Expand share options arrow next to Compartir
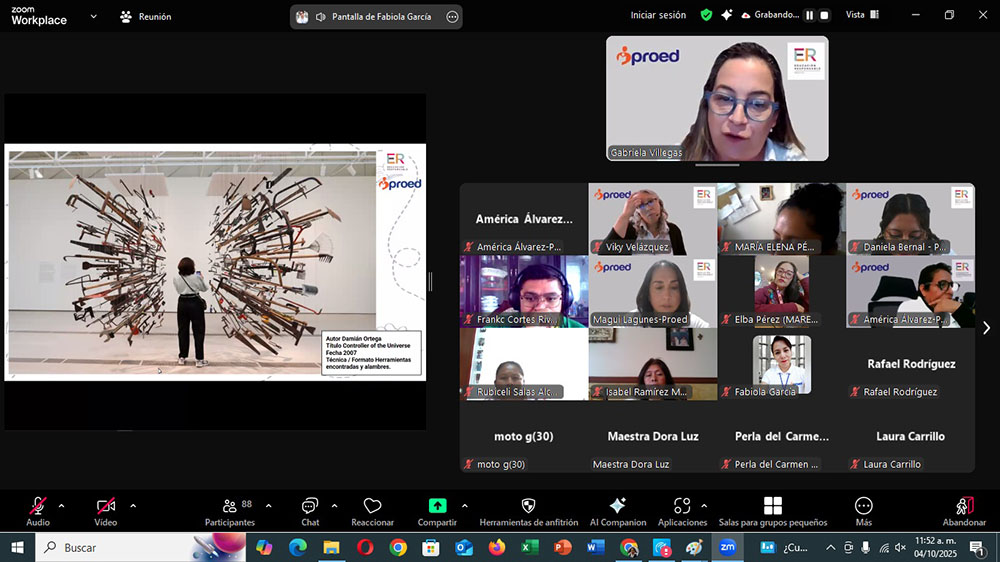Viewport: 1000px width, 562px height. pyautogui.click(x=464, y=506)
